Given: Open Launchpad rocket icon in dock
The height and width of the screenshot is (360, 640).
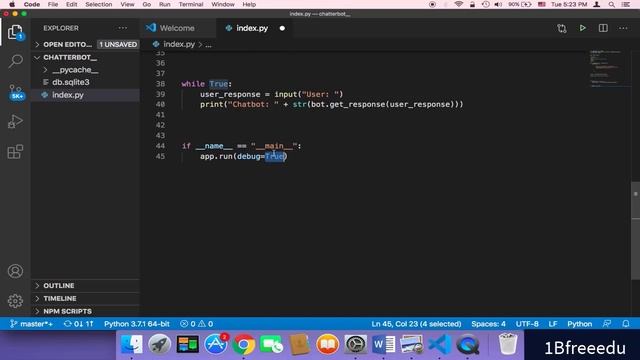Looking at the screenshot, I should coord(159,344).
